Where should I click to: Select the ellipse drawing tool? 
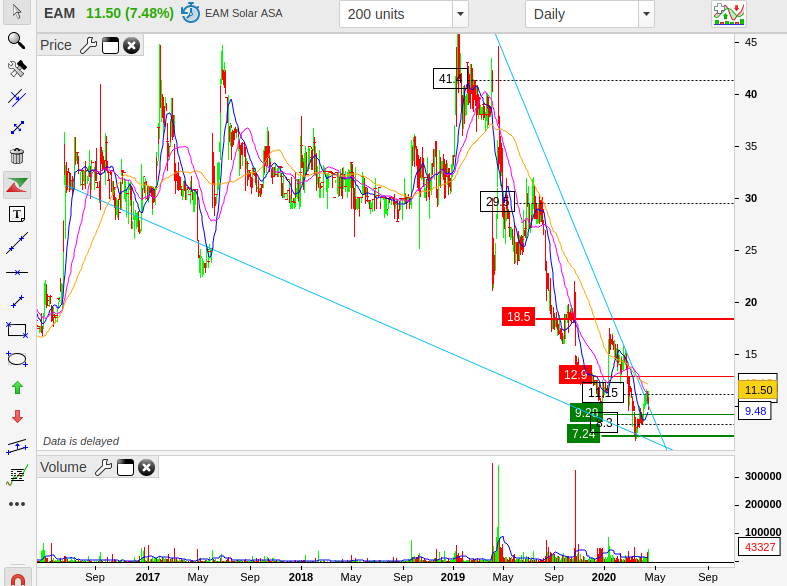click(x=16, y=358)
